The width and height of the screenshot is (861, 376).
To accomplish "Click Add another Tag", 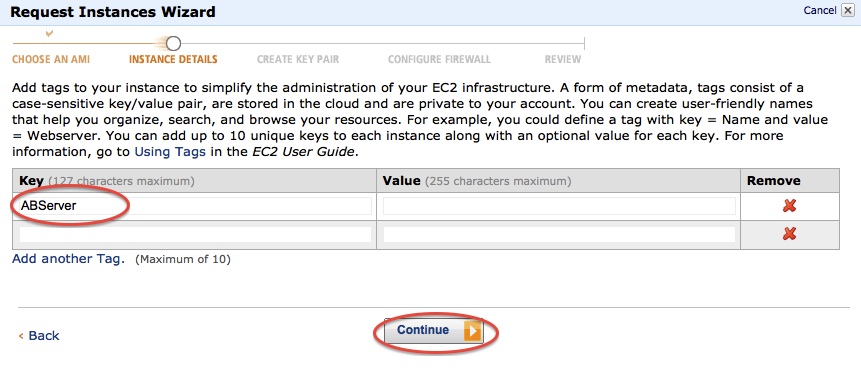I will coord(69,259).
